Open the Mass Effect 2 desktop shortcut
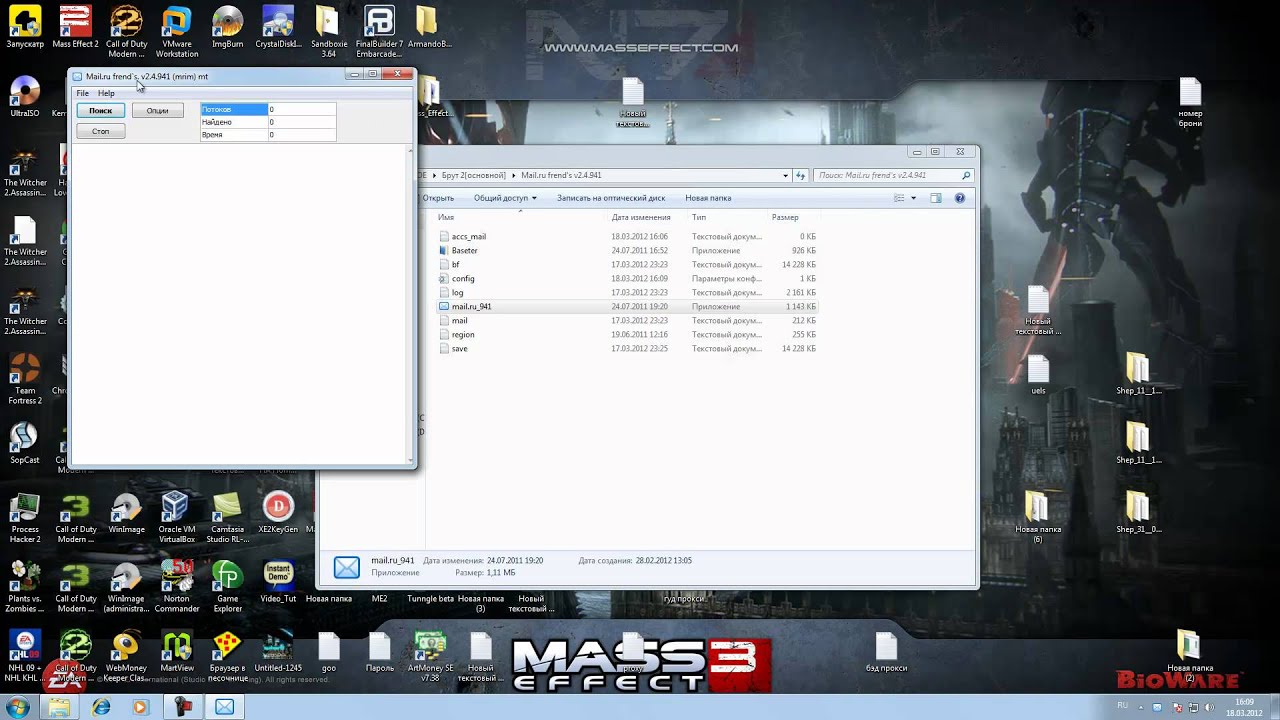1280x720 pixels. tap(75, 27)
